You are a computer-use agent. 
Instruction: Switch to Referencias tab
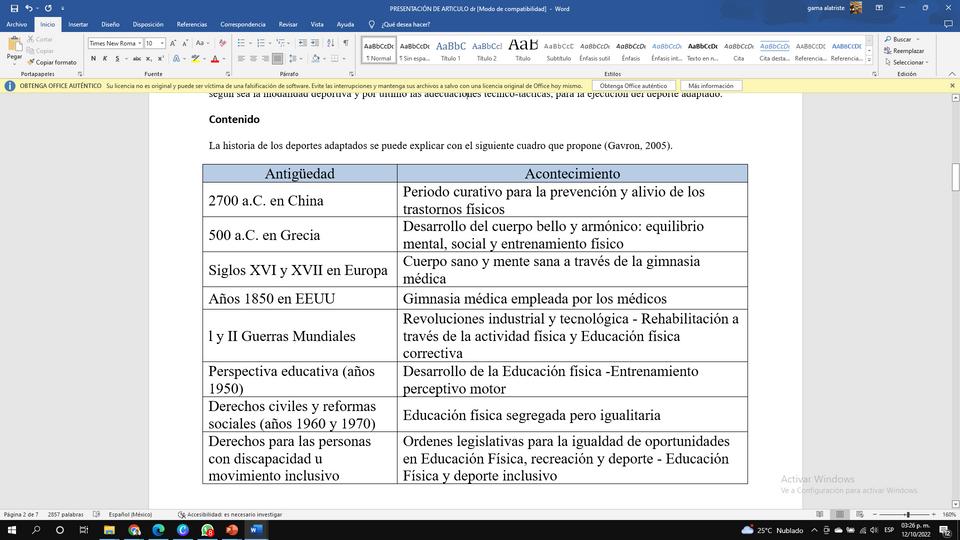click(192, 24)
